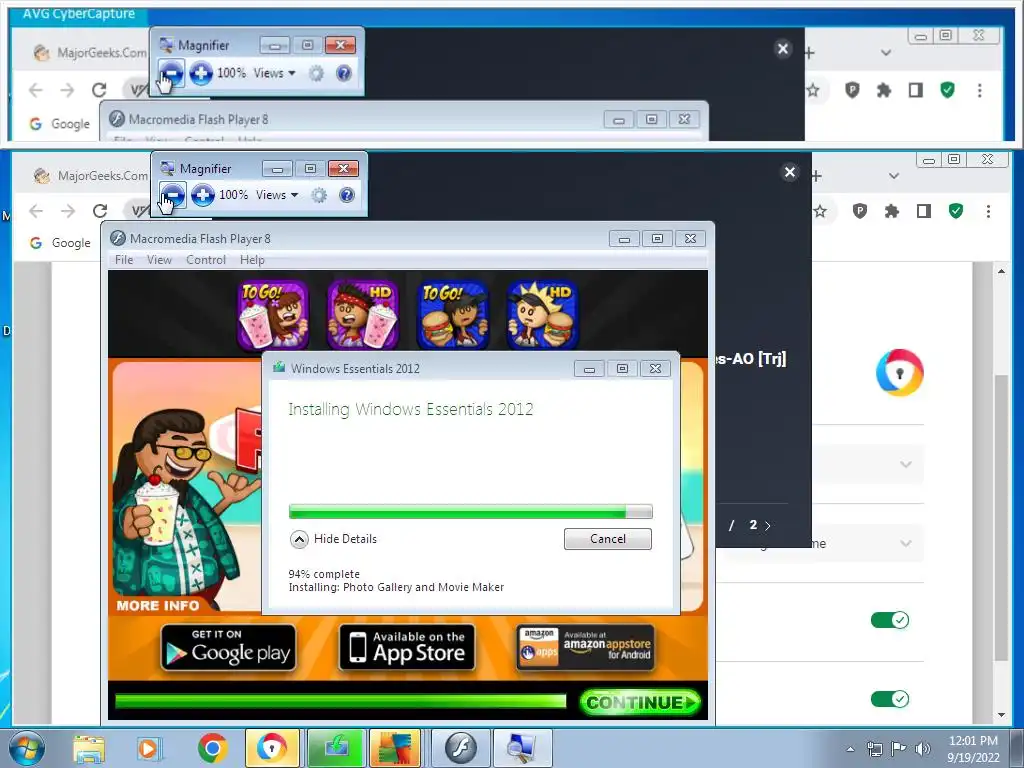Open Google bookmark in bookmarks bar
The image size is (1024, 768).
61,243
